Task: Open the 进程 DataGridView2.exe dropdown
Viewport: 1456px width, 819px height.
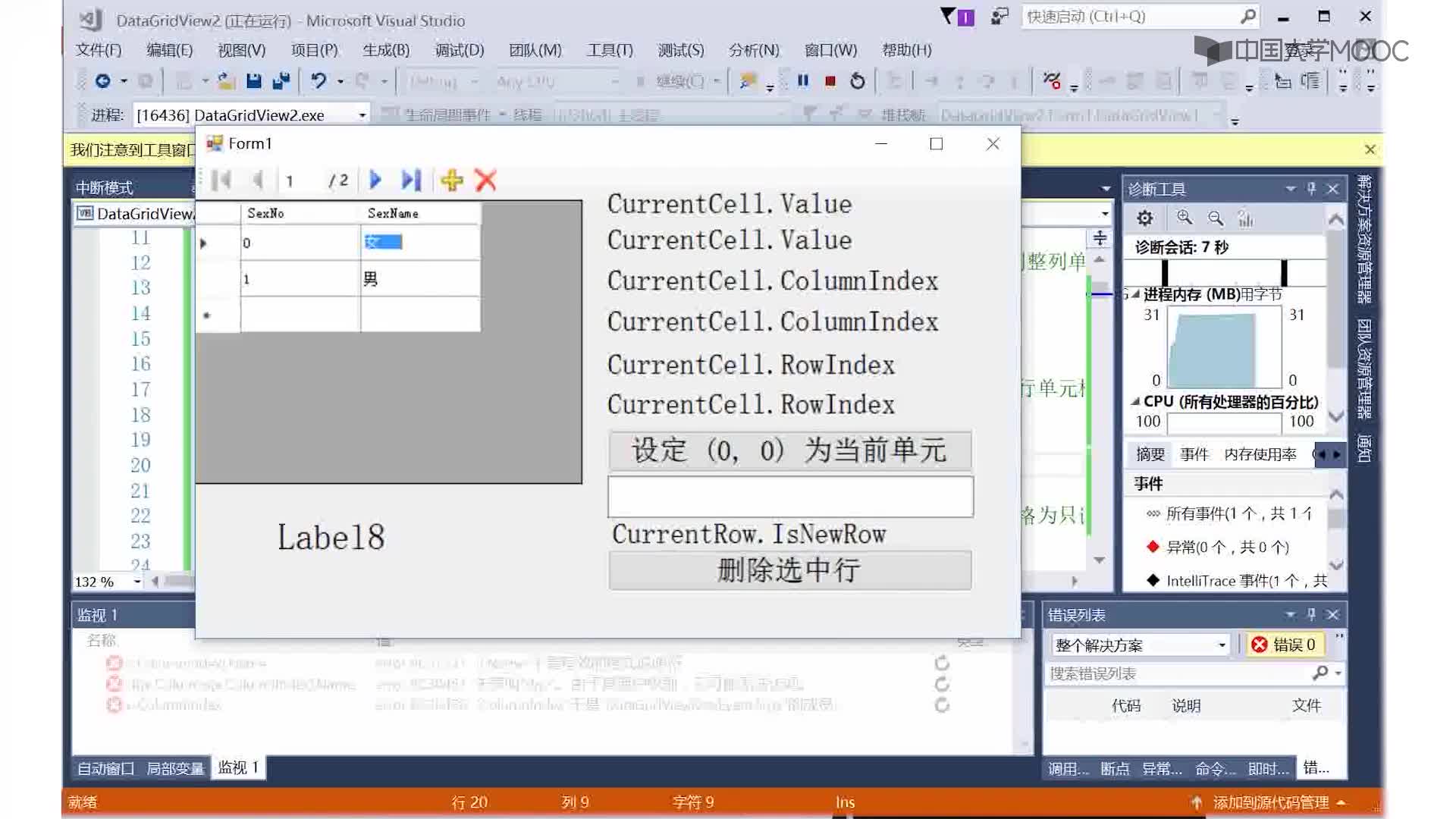Action: click(362, 115)
